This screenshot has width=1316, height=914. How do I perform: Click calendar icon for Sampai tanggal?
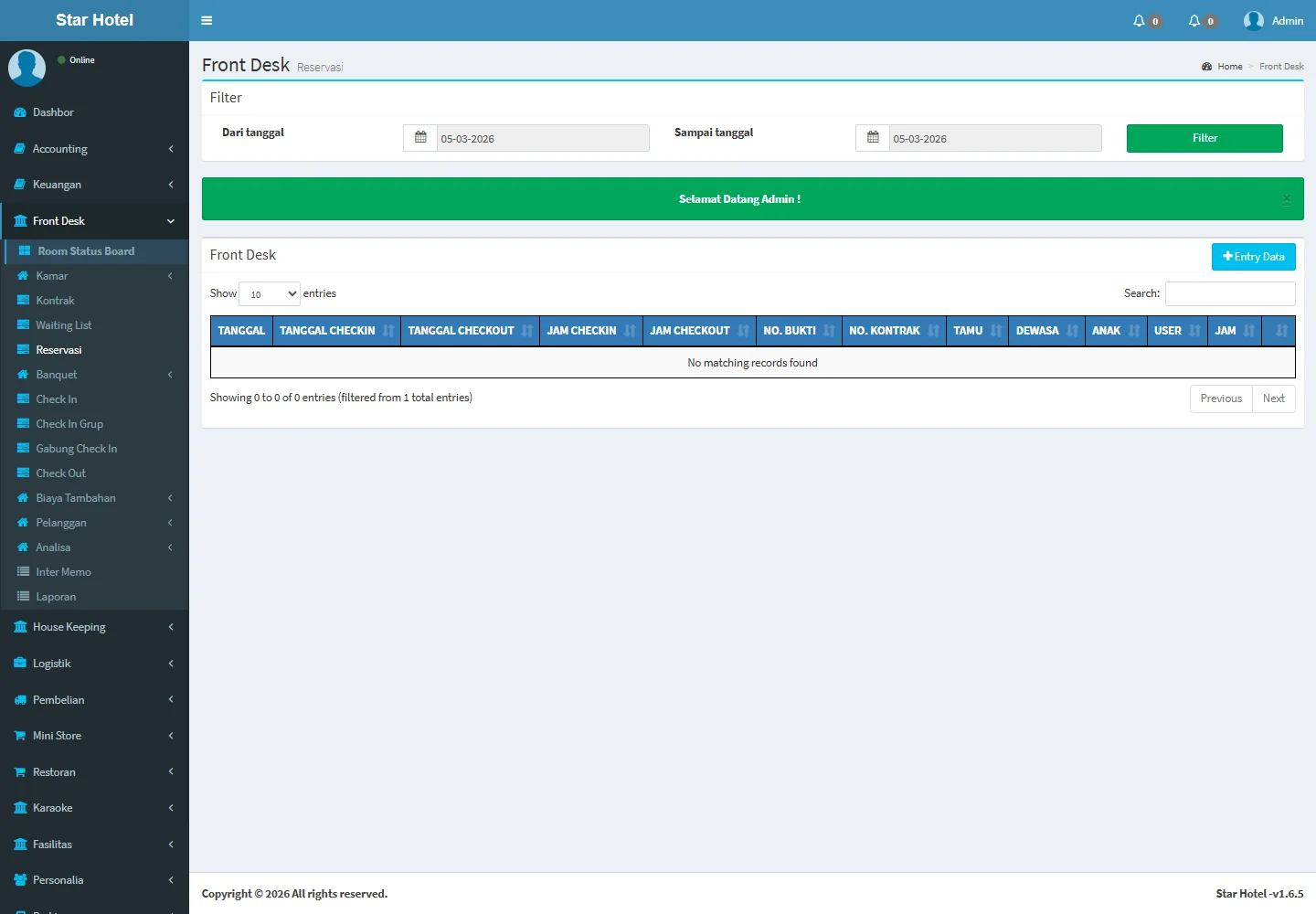click(873, 138)
